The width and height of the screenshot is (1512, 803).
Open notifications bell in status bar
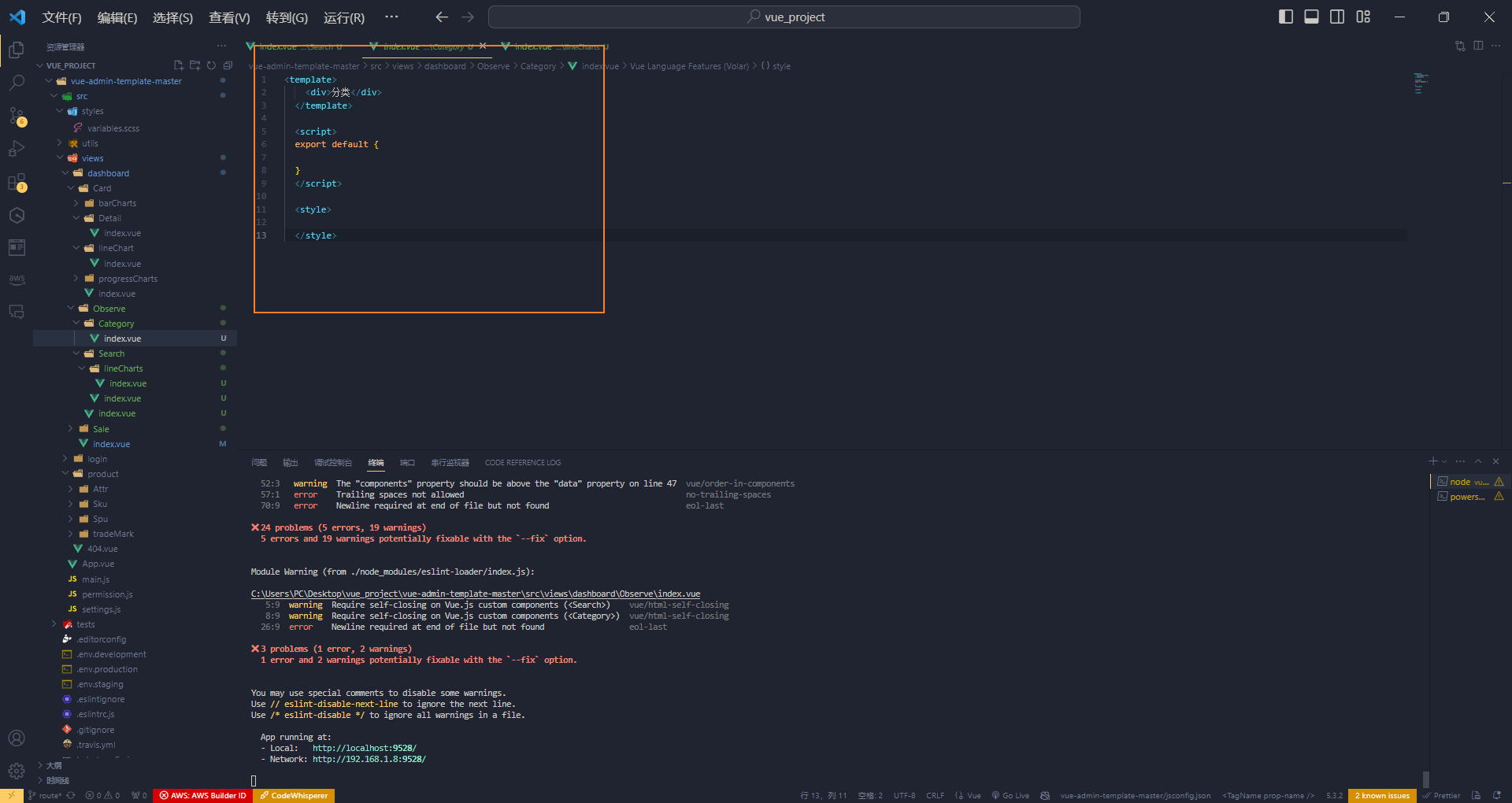(x=1497, y=796)
